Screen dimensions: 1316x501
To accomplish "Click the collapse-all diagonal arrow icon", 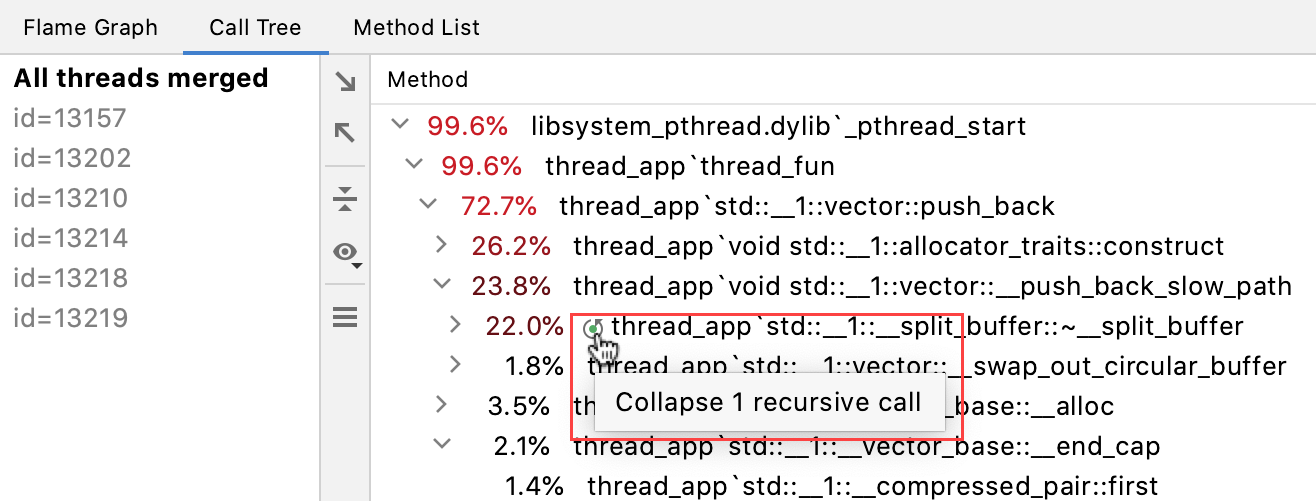I will click(x=345, y=131).
